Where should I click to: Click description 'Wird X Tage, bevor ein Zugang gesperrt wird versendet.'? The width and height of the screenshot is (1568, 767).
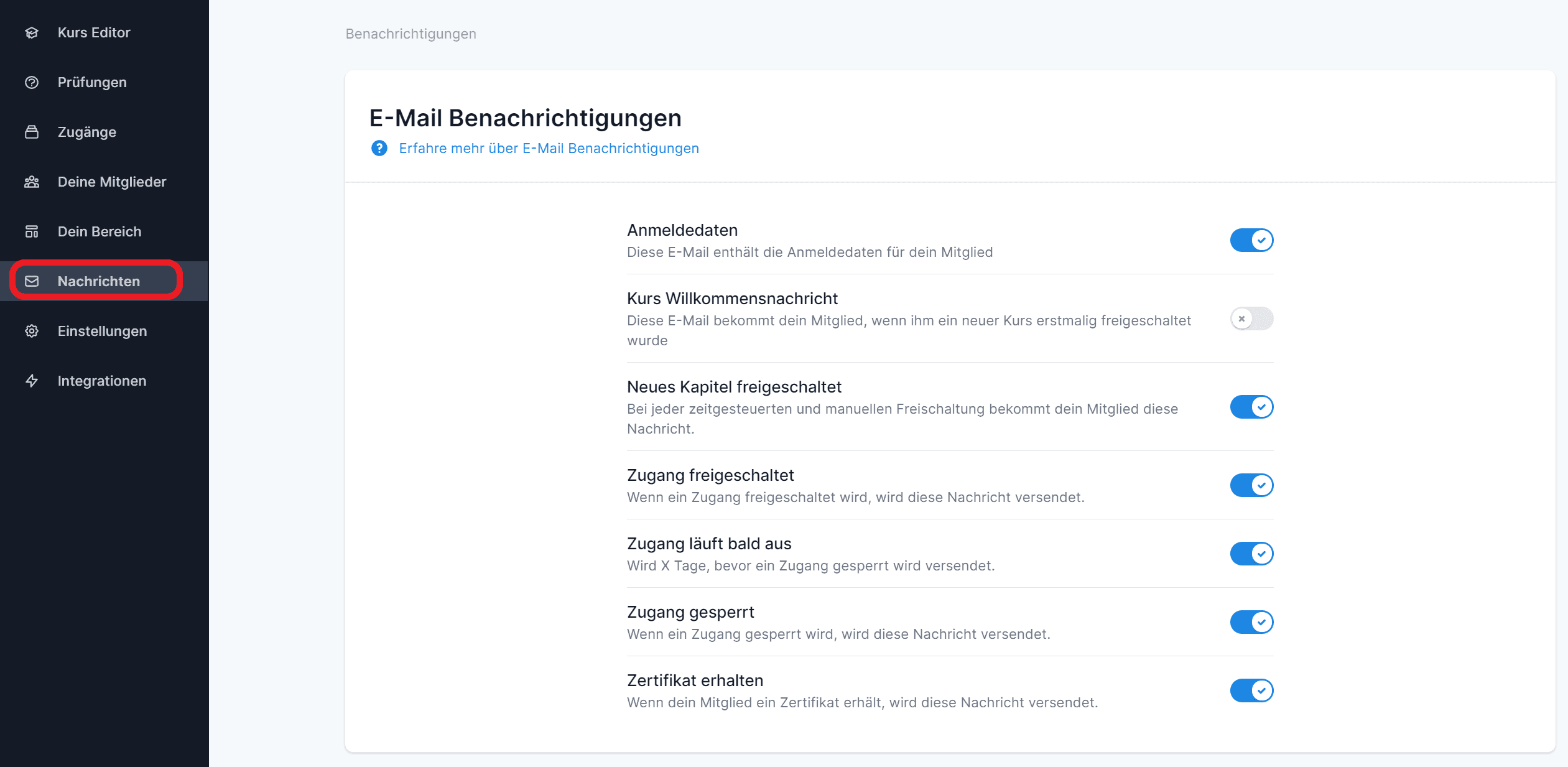click(x=810, y=565)
